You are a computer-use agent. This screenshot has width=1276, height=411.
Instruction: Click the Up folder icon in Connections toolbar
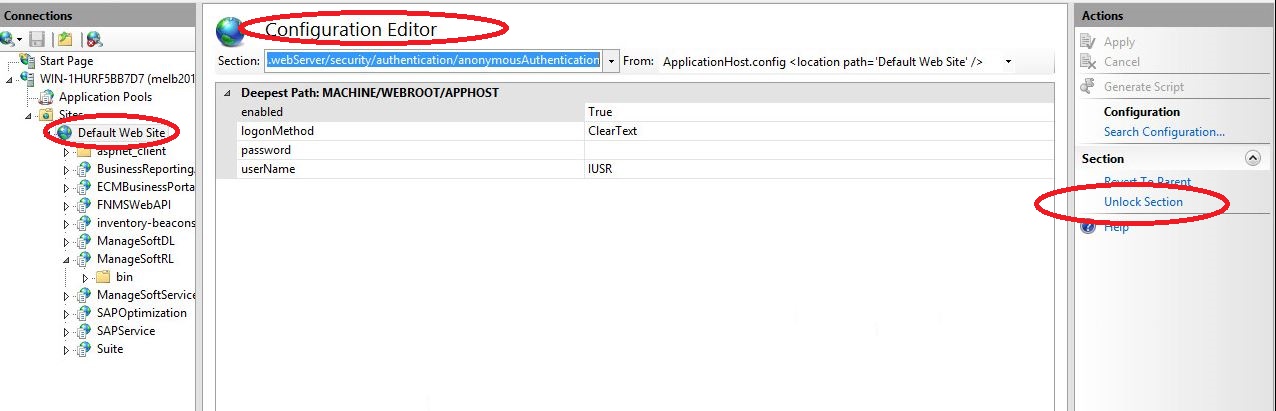pyautogui.click(x=65, y=39)
